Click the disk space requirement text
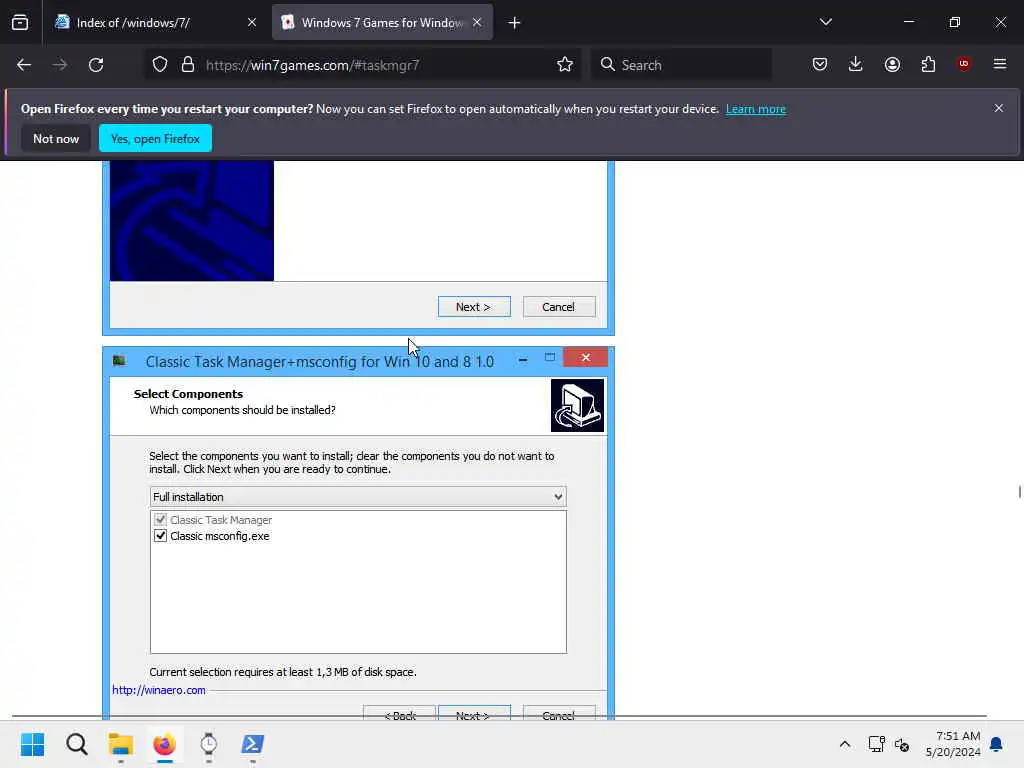Viewport: 1024px width, 768px height. point(283,672)
